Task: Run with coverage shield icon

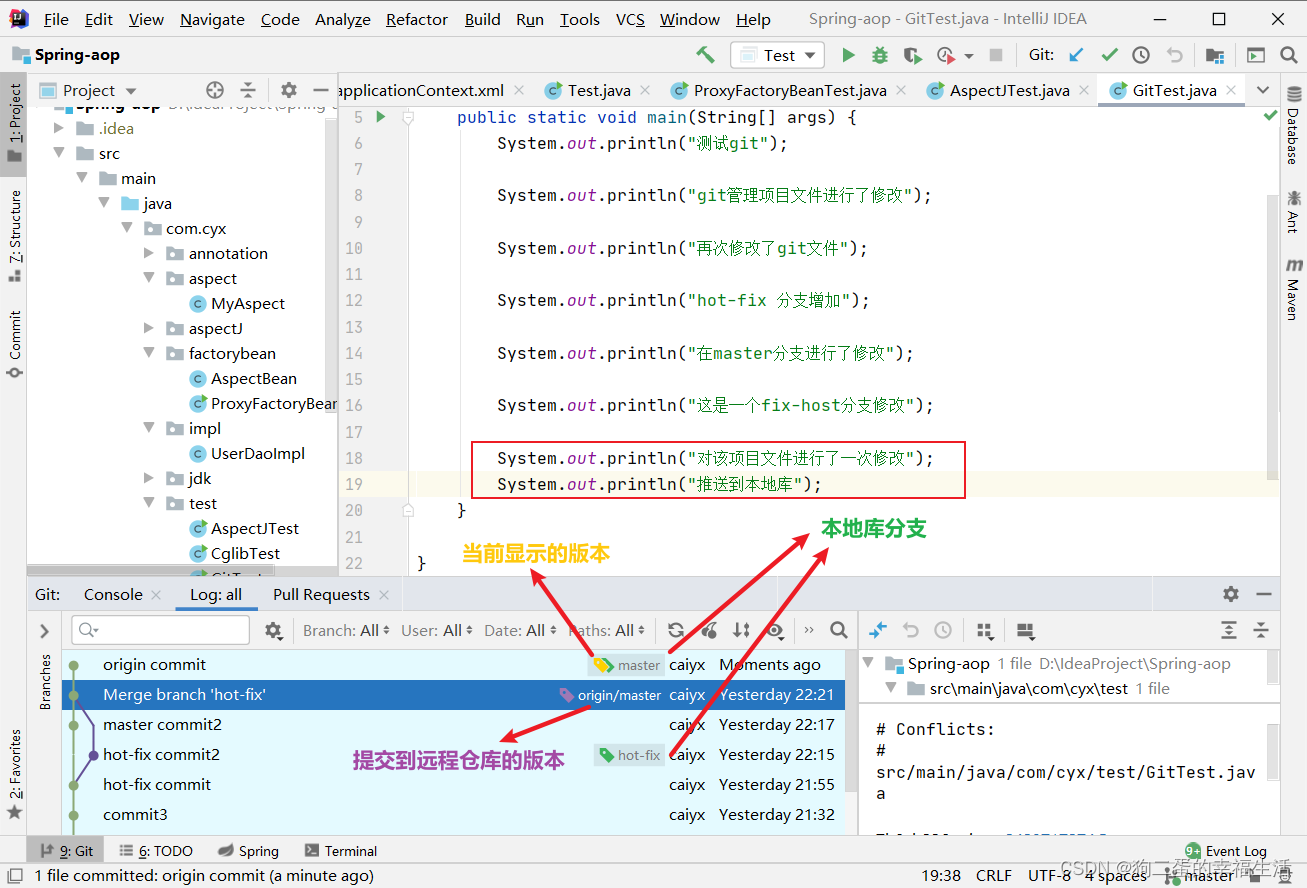Action: pyautogui.click(x=912, y=55)
